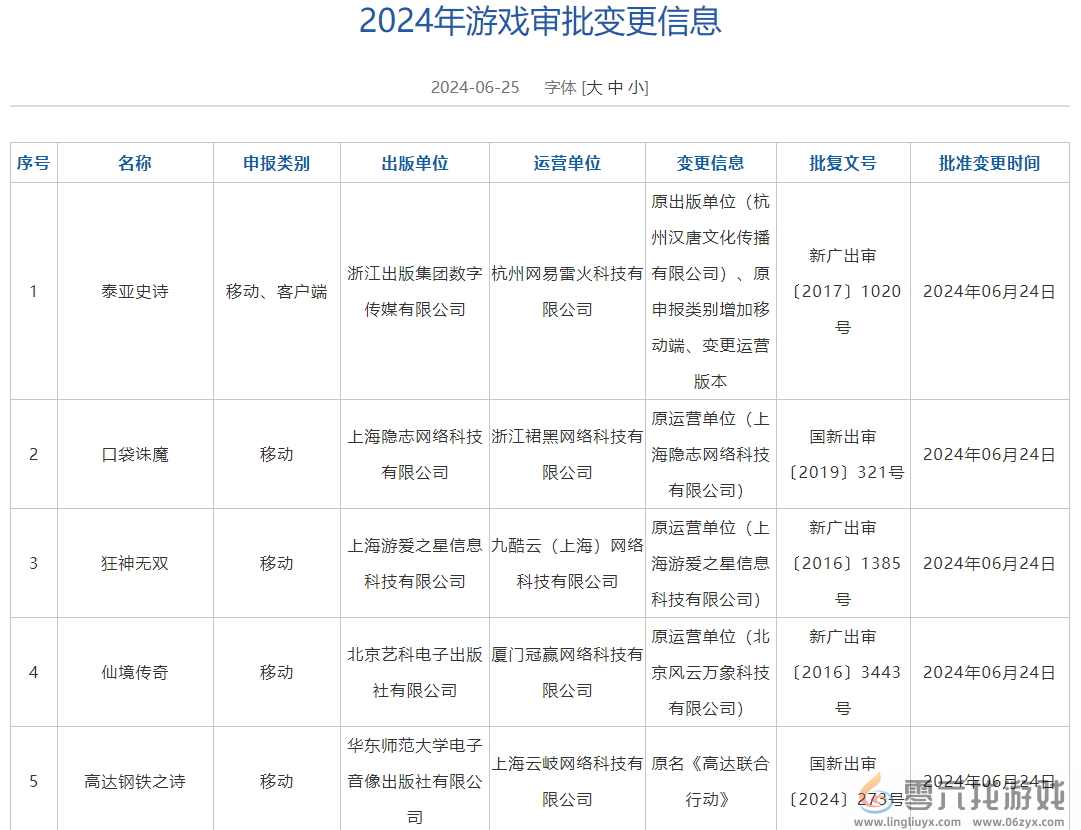Click the game name 狂神无双
This screenshot has height=830, width=1081.
[135, 563]
